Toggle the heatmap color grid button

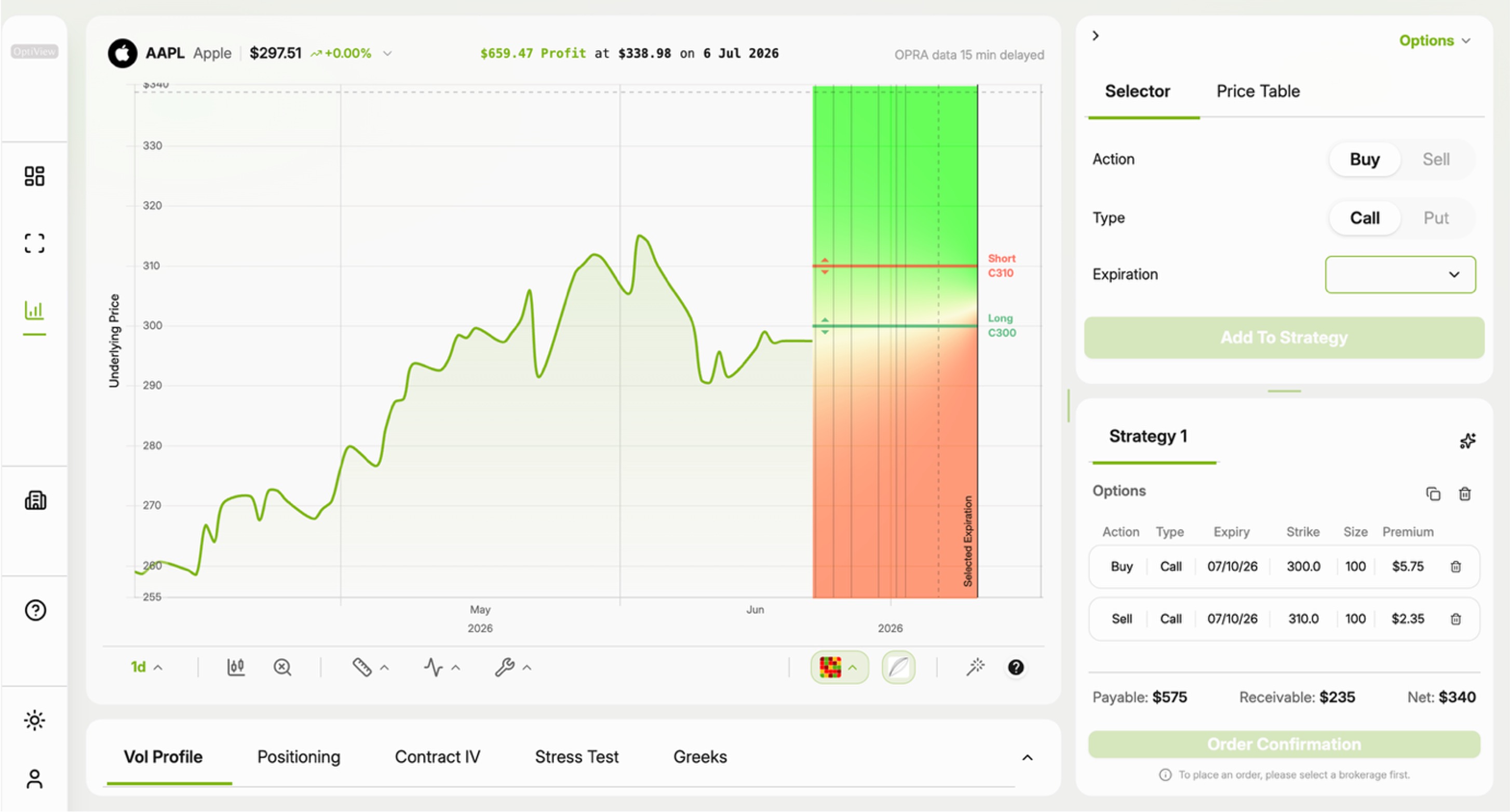tap(830, 667)
